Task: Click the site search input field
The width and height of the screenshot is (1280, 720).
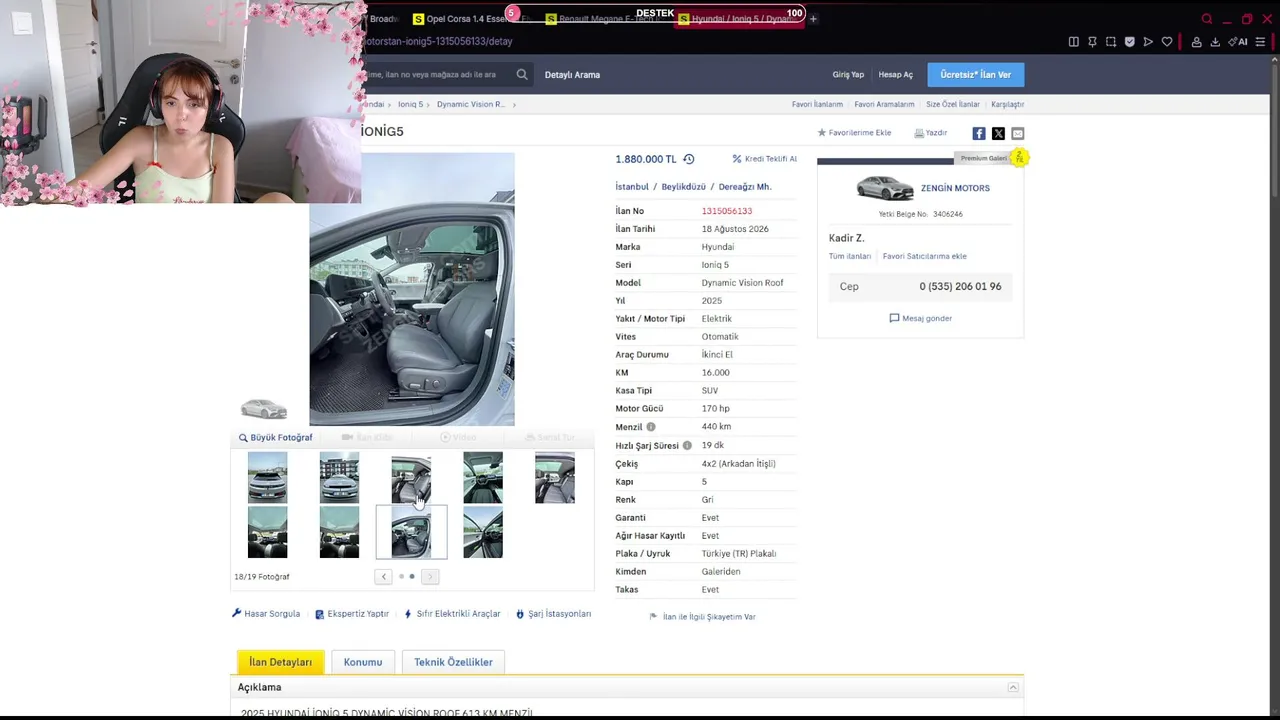Action: 436,74
